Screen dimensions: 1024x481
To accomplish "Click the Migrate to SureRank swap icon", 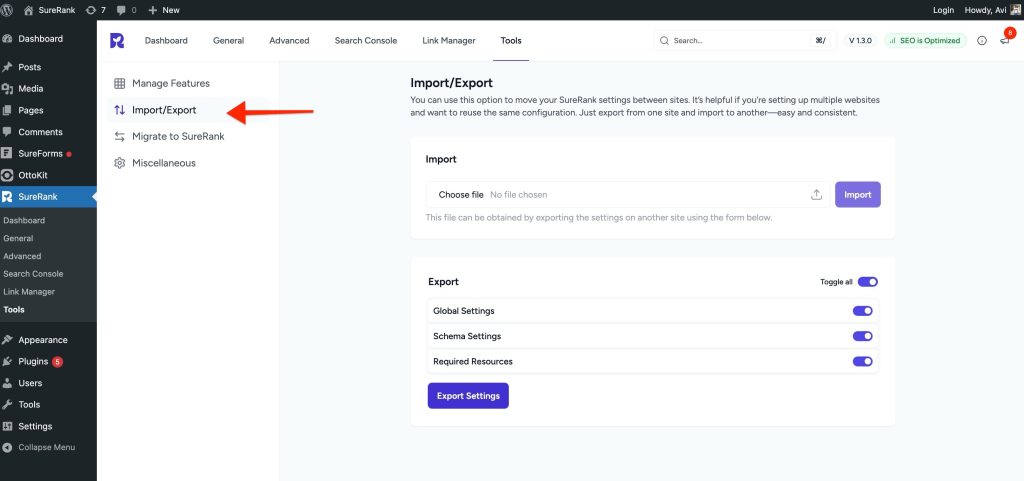I will point(120,136).
